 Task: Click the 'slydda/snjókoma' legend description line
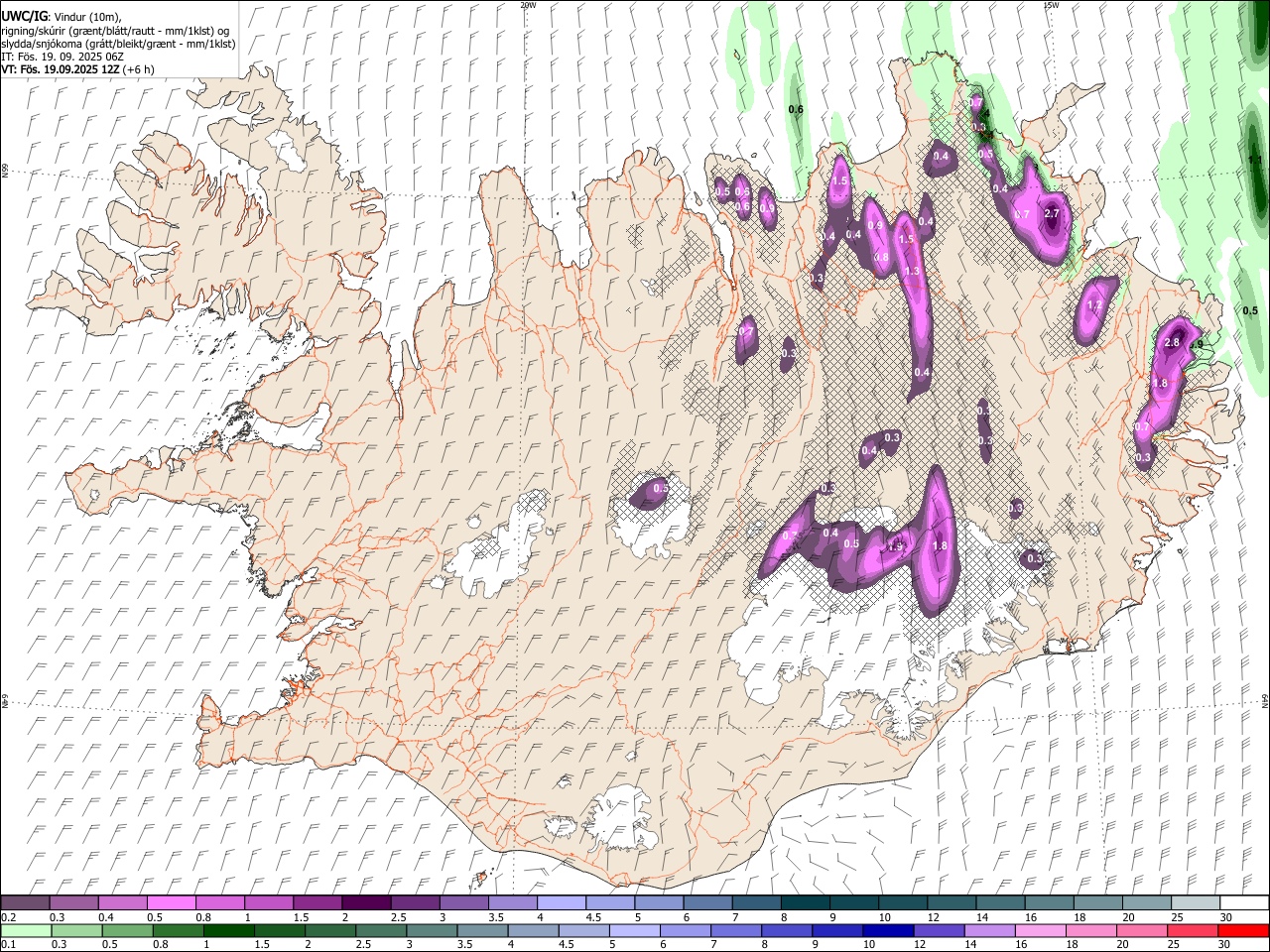coord(118,45)
